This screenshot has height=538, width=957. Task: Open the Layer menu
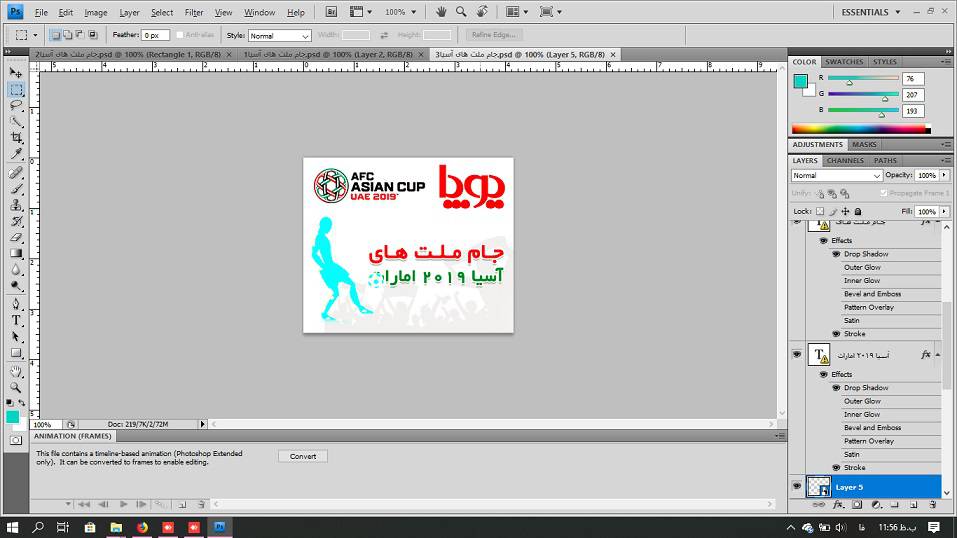pyautogui.click(x=129, y=12)
